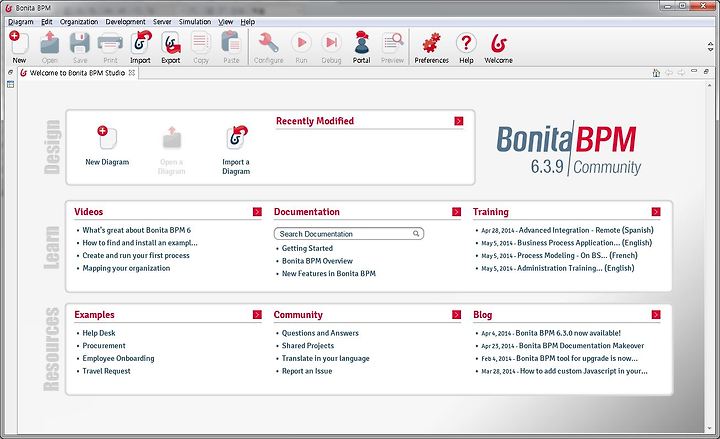Click the red arrow beside Recently Modified
This screenshot has height=439, width=720.
tap(459, 121)
